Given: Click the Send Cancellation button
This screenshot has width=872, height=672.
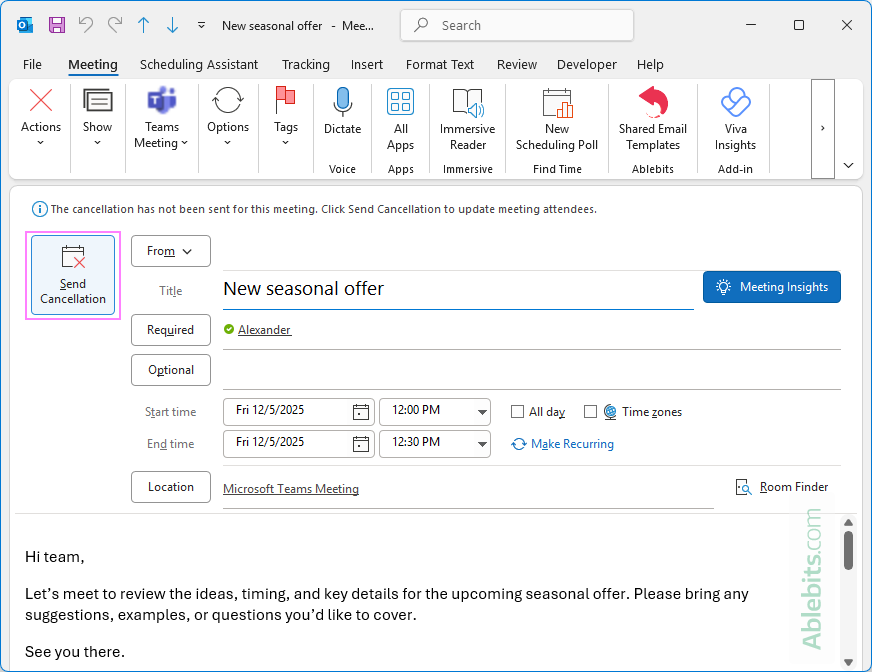Looking at the screenshot, I should click(x=72, y=275).
